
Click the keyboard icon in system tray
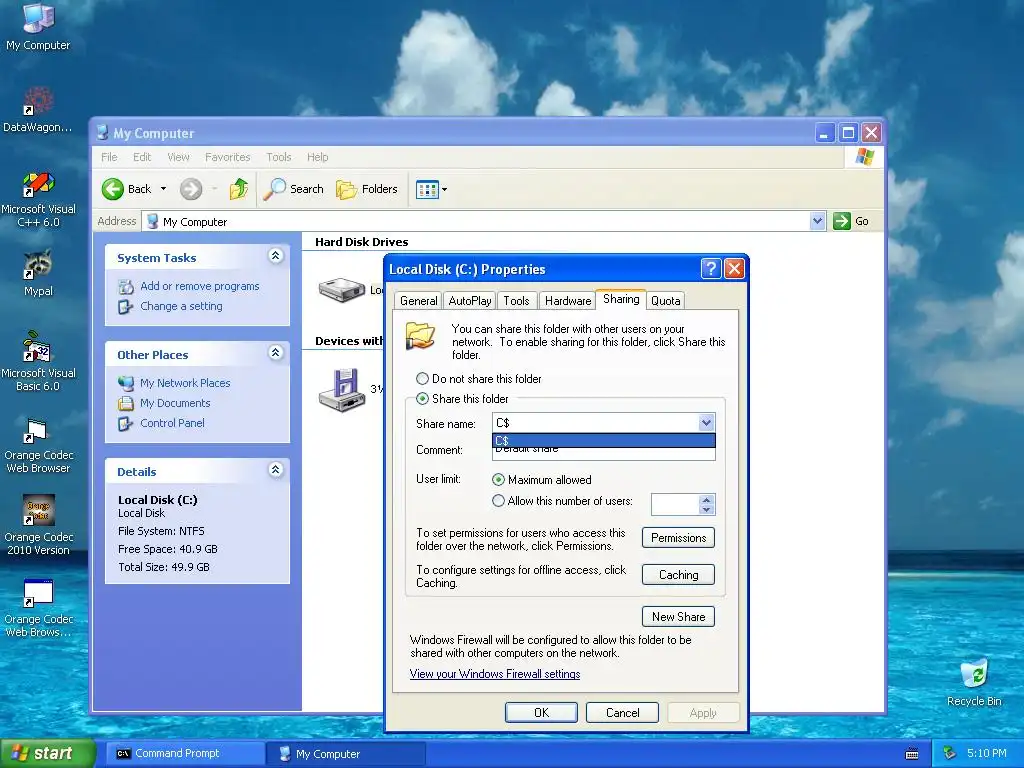[x=912, y=754]
